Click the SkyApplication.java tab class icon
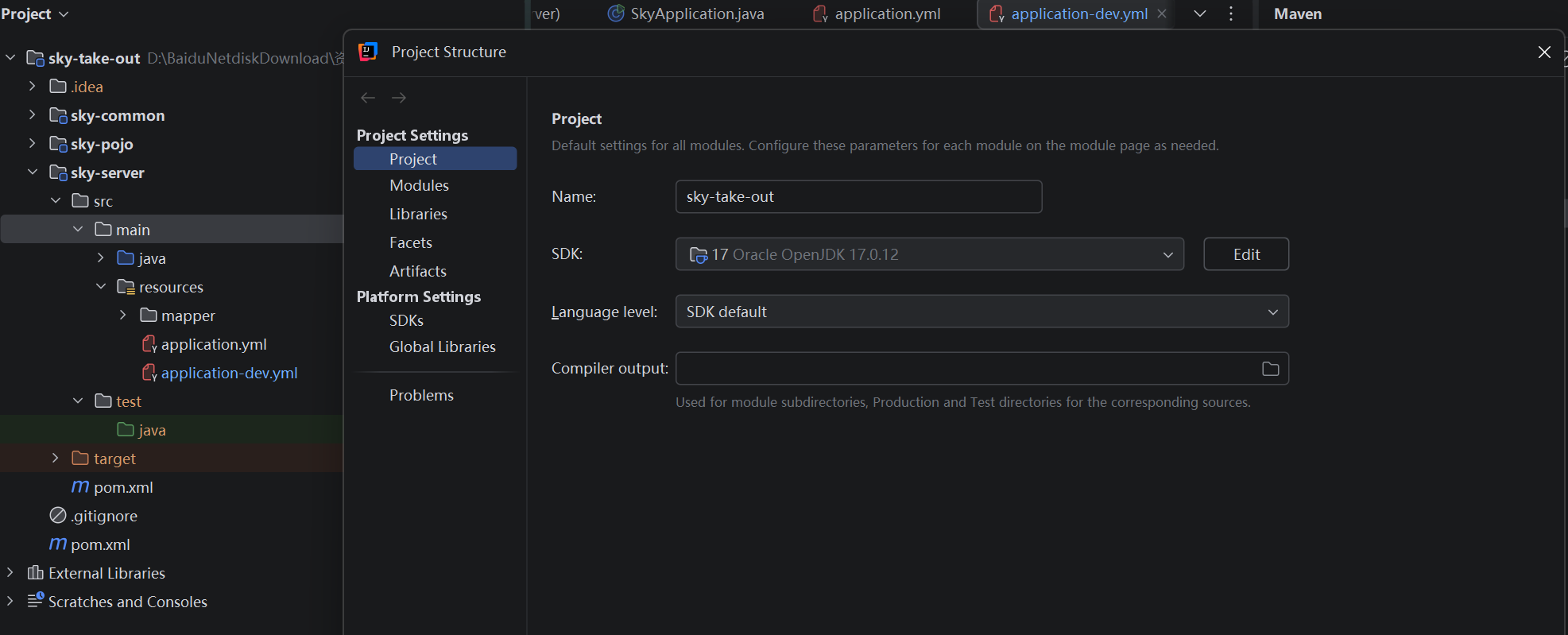 (x=616, y=14)
